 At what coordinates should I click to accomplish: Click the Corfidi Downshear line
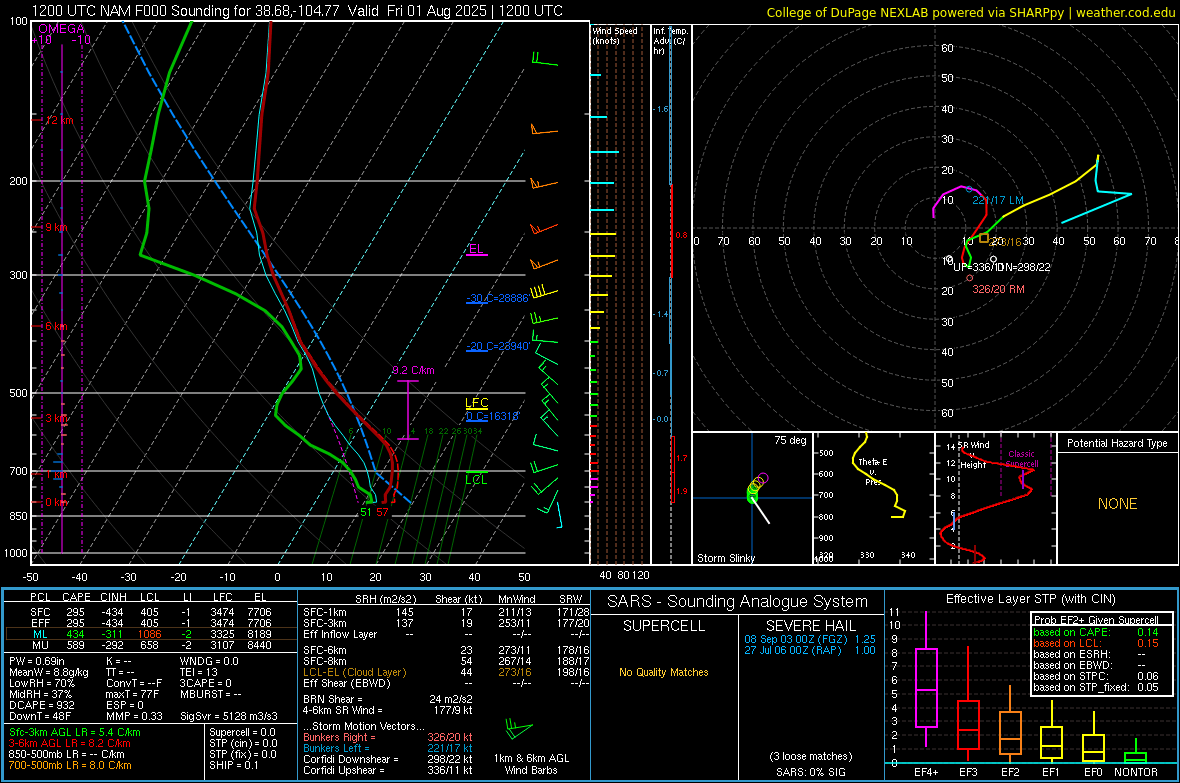pyautogui.click(x=388, y=759)
